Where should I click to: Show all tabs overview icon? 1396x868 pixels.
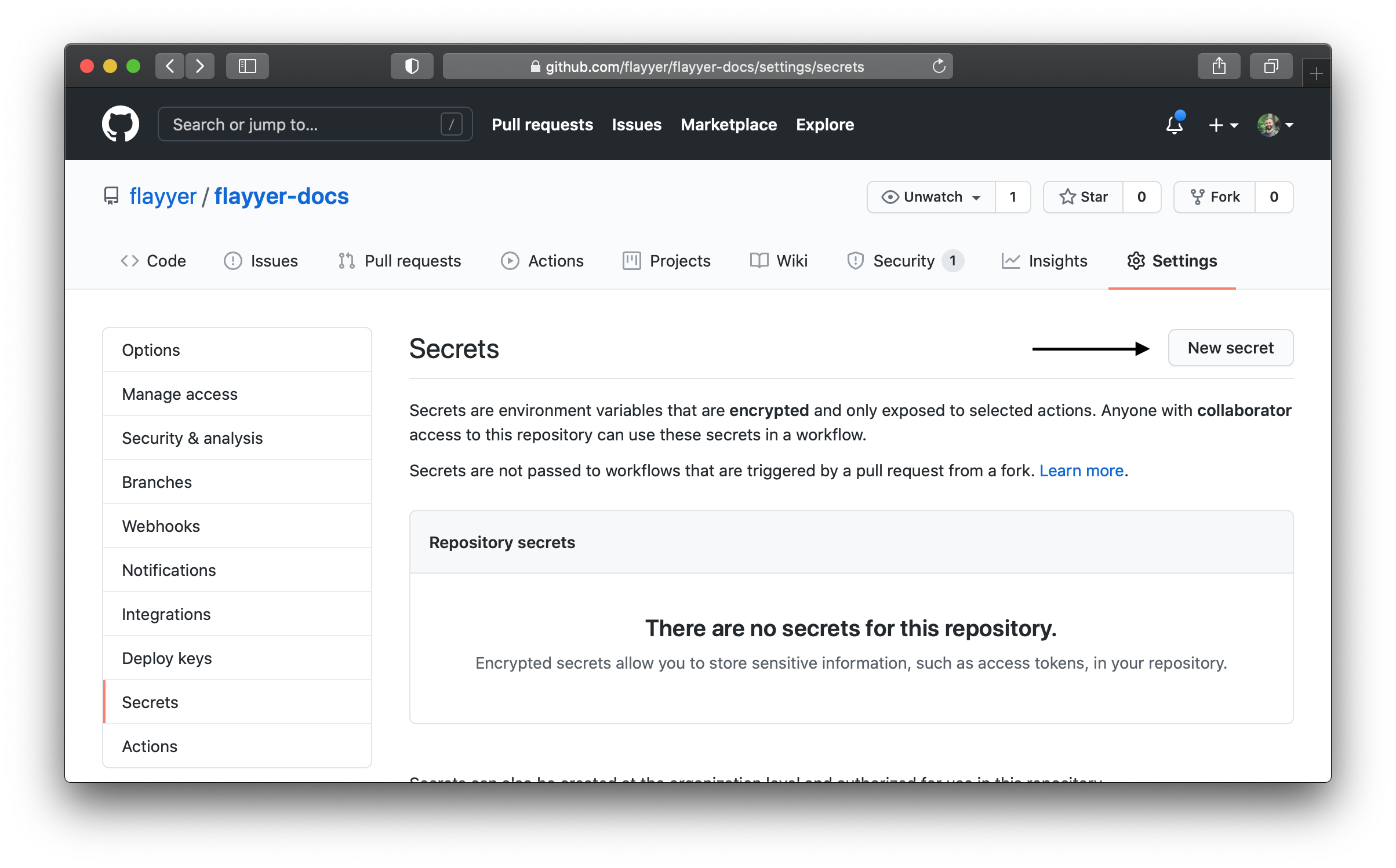(1271, 66)
